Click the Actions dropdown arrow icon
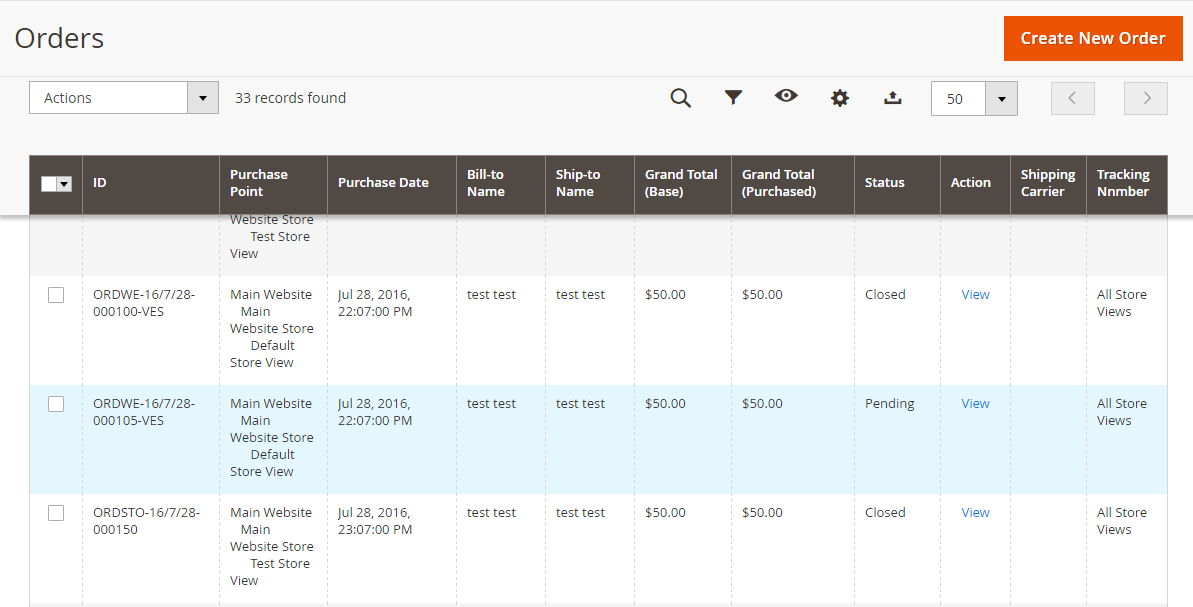 coord(203,97)
